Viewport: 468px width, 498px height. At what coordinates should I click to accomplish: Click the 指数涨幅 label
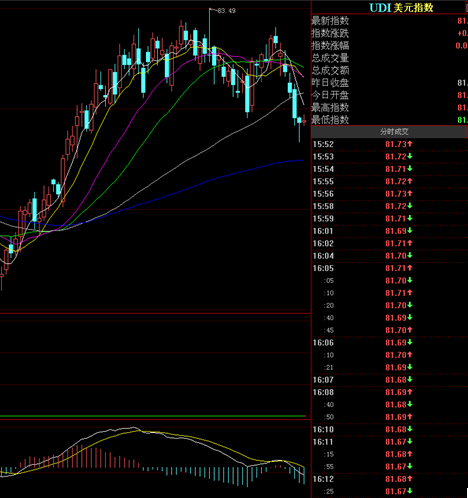(x=330, y=45)
